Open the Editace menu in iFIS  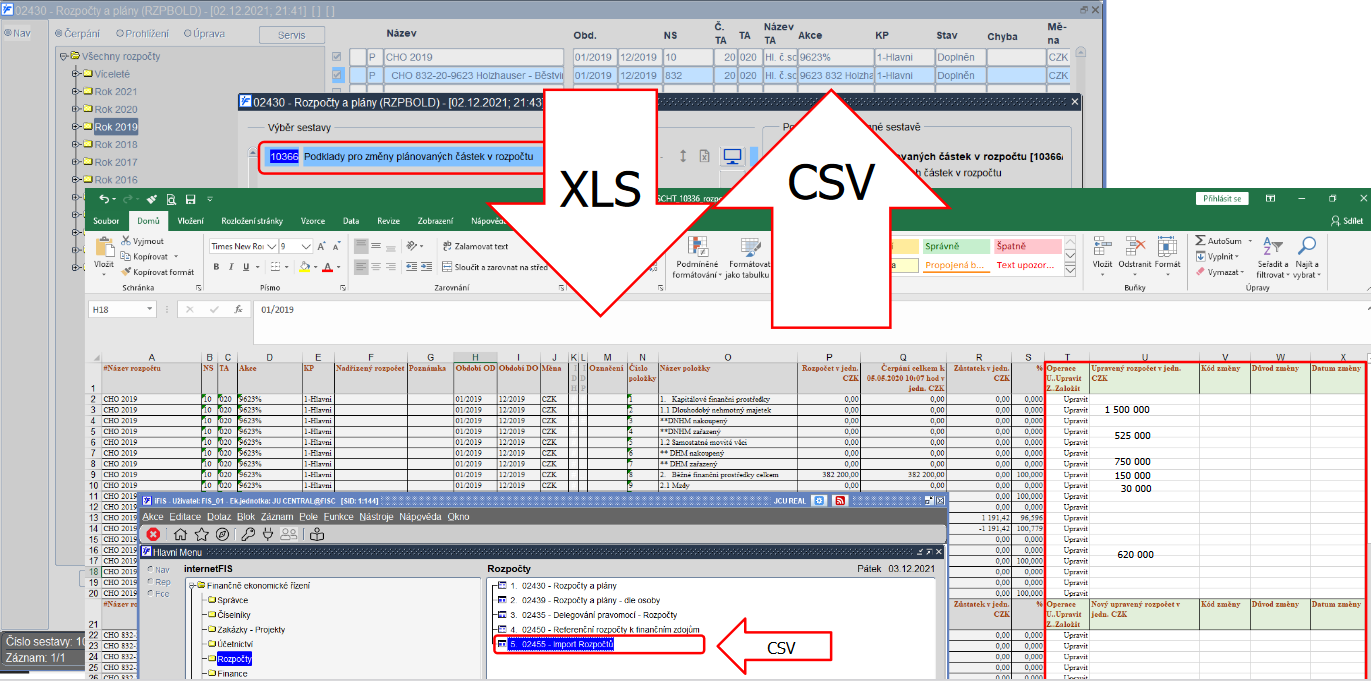click(x=185, y=517)
